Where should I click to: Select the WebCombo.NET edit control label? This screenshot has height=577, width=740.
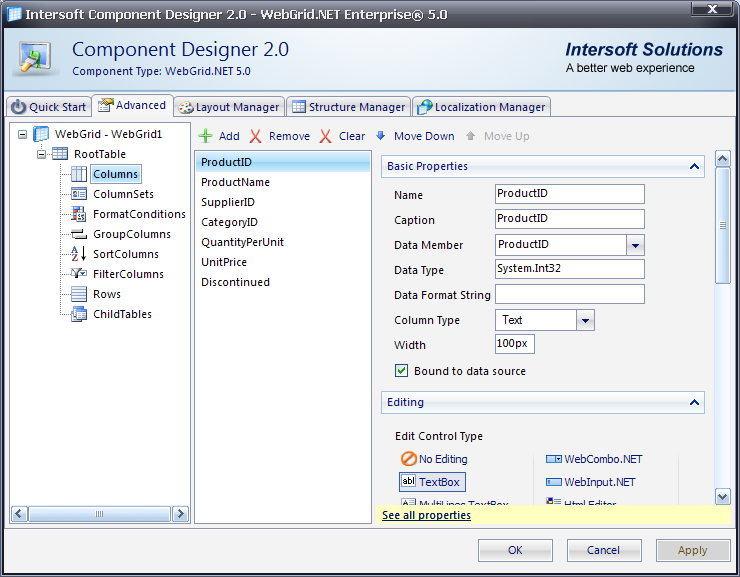click(x=603, y=459)
